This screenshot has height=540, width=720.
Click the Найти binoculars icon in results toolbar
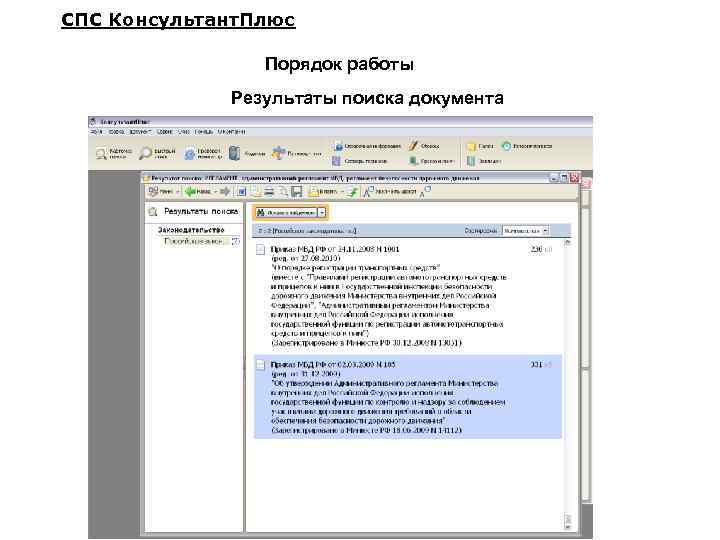[153, 191]
